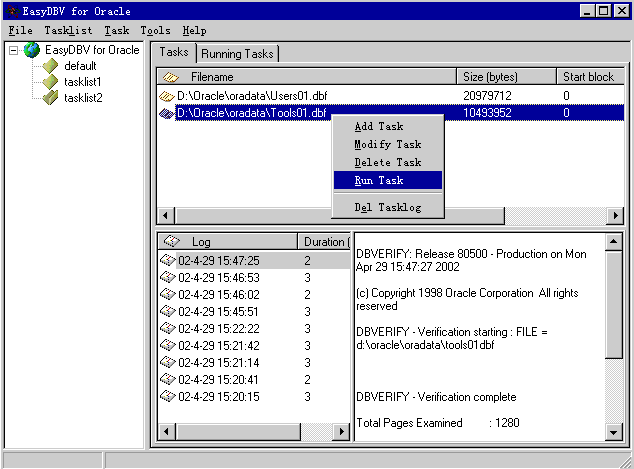Click log icon for 02-4-29 15:21:42

[x=167, y=345]
